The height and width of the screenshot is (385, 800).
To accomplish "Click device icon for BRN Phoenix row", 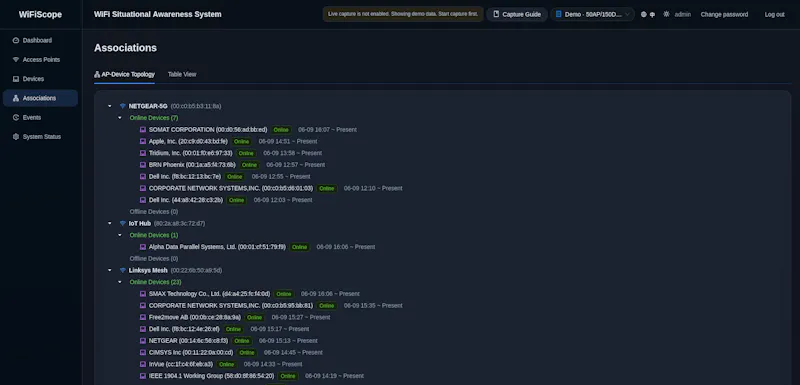I will pyautogui.click(x=143, y=165).
